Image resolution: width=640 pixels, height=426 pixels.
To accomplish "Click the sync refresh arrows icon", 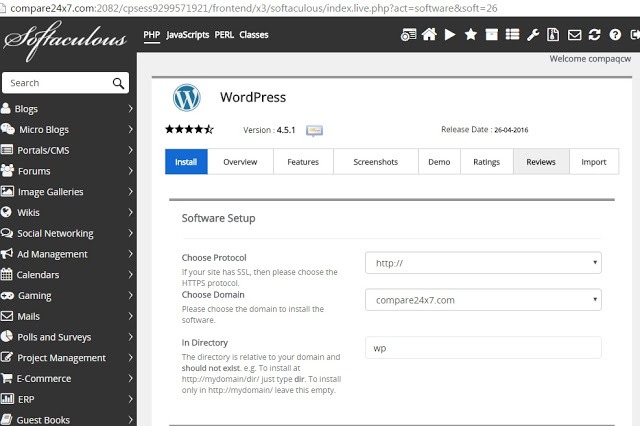I will [x=595, y=35].
